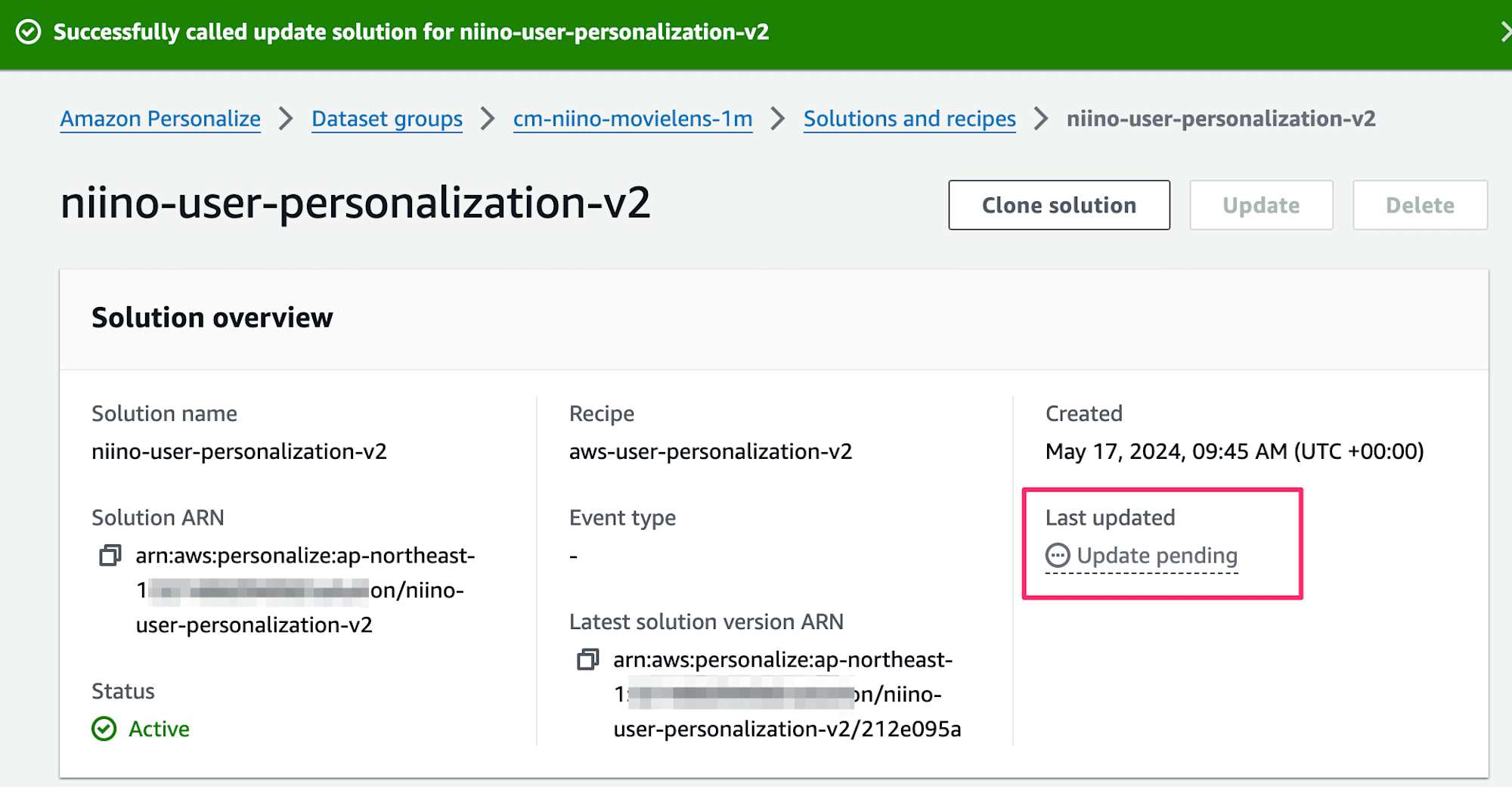Image resolution: width=1512 pixels, height=787 pixels.
Task: Click the Event type label
Action: [x=622, y=518]
